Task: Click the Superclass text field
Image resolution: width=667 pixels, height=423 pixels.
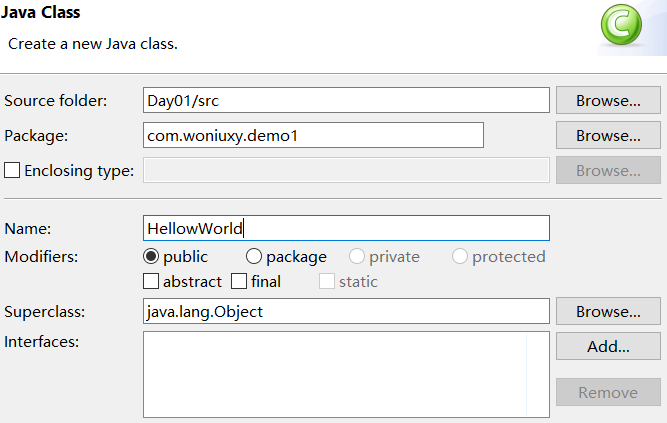Action: click(346, 311)
